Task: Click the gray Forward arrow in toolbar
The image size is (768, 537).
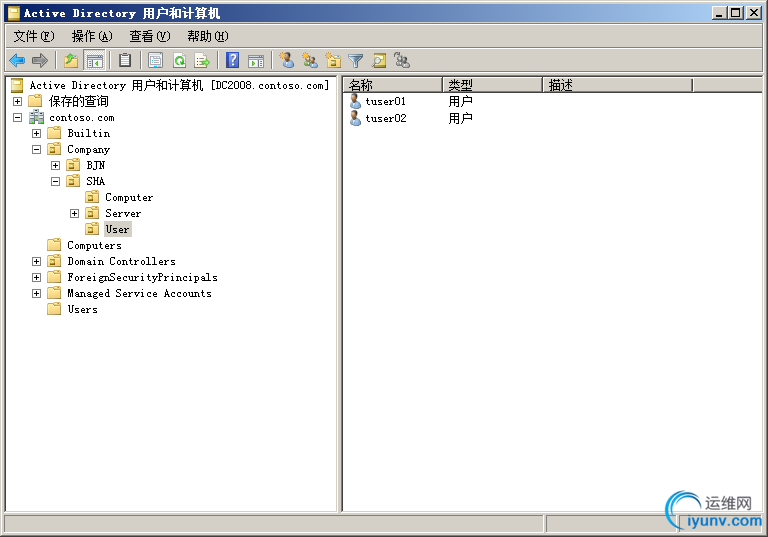Action: pyautogui.click(x=40, y=61)
